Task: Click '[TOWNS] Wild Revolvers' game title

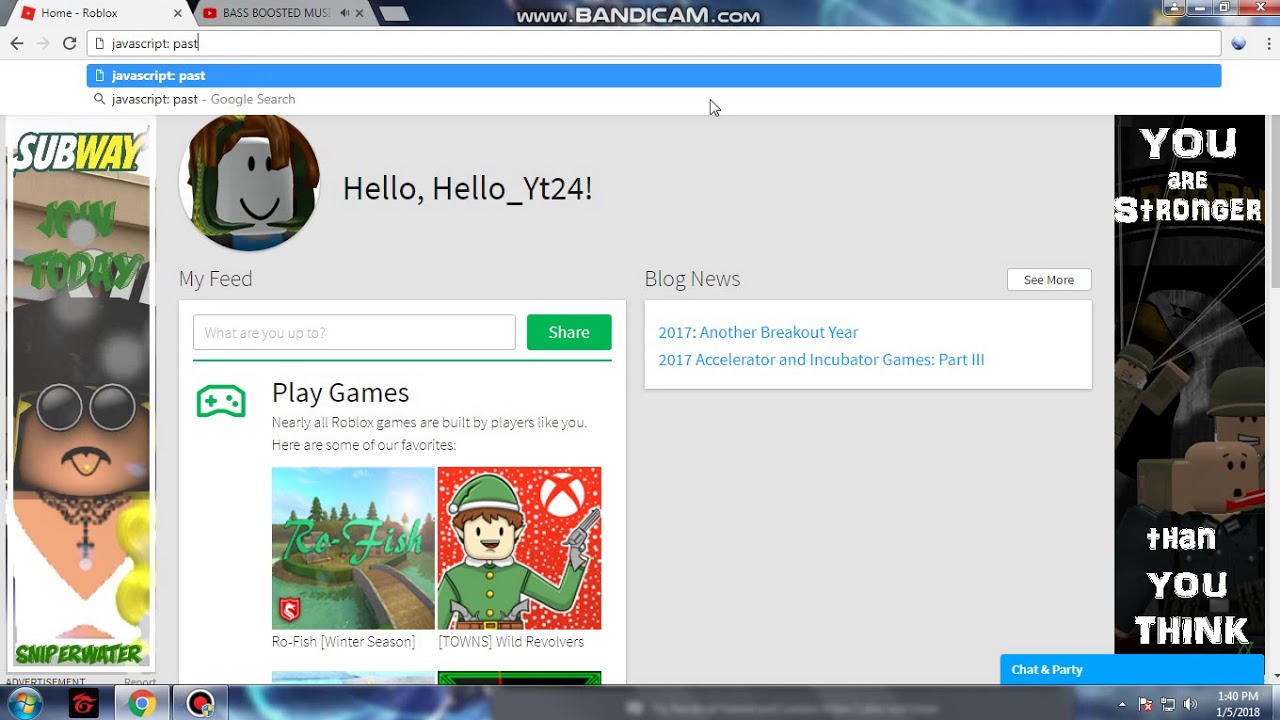Action: (x=511, y=641)
